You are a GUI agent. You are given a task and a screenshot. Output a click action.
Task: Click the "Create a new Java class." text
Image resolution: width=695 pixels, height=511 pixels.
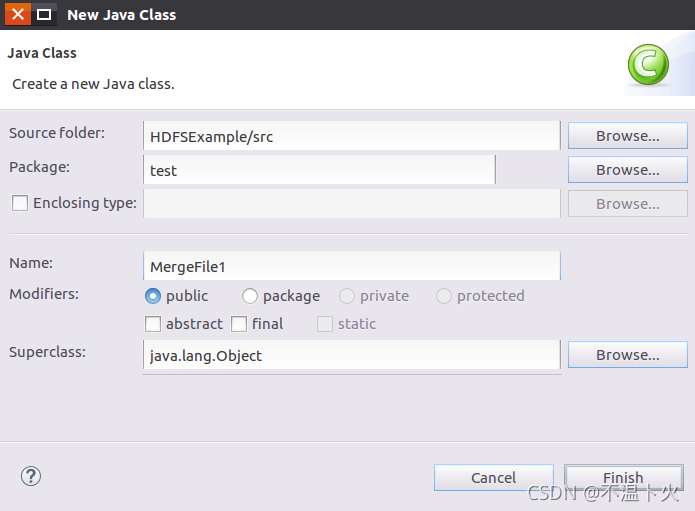(x=93, y=84)
